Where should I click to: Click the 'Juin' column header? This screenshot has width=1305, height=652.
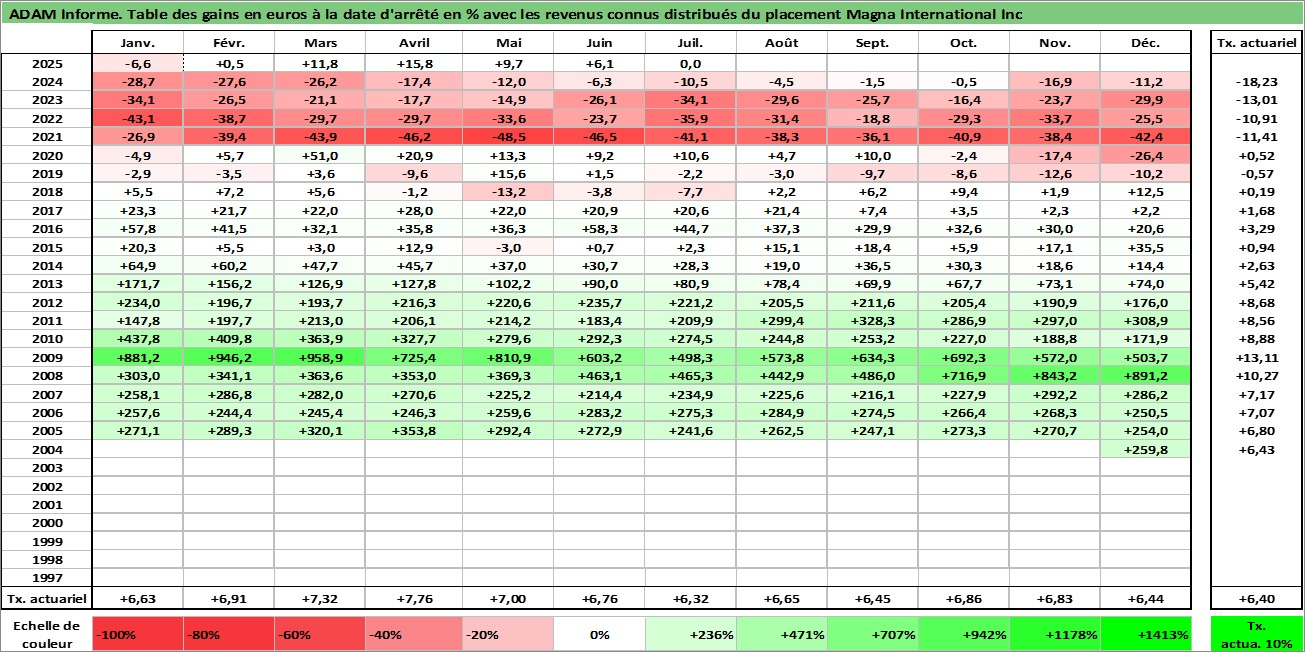[599, 43]
